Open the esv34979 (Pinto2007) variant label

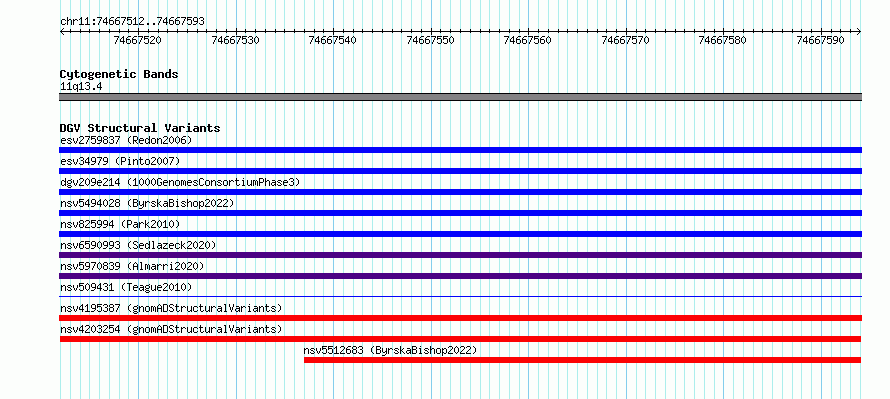click(120, 161)
